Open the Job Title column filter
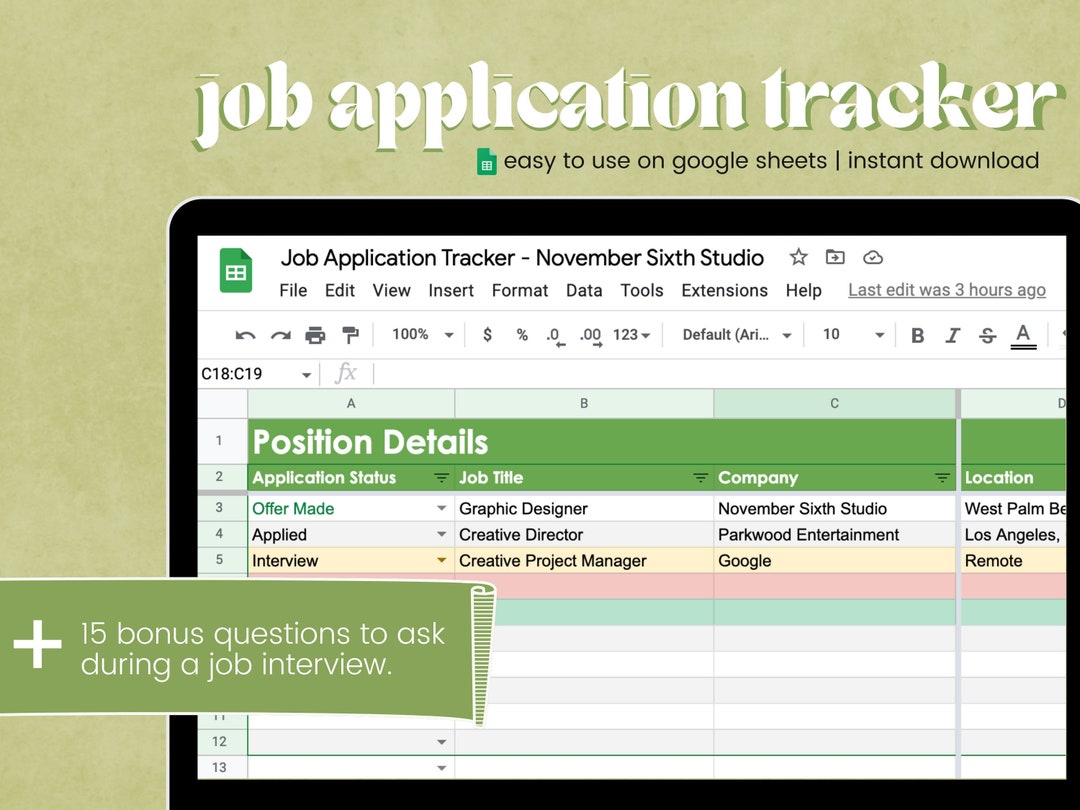 700,478
